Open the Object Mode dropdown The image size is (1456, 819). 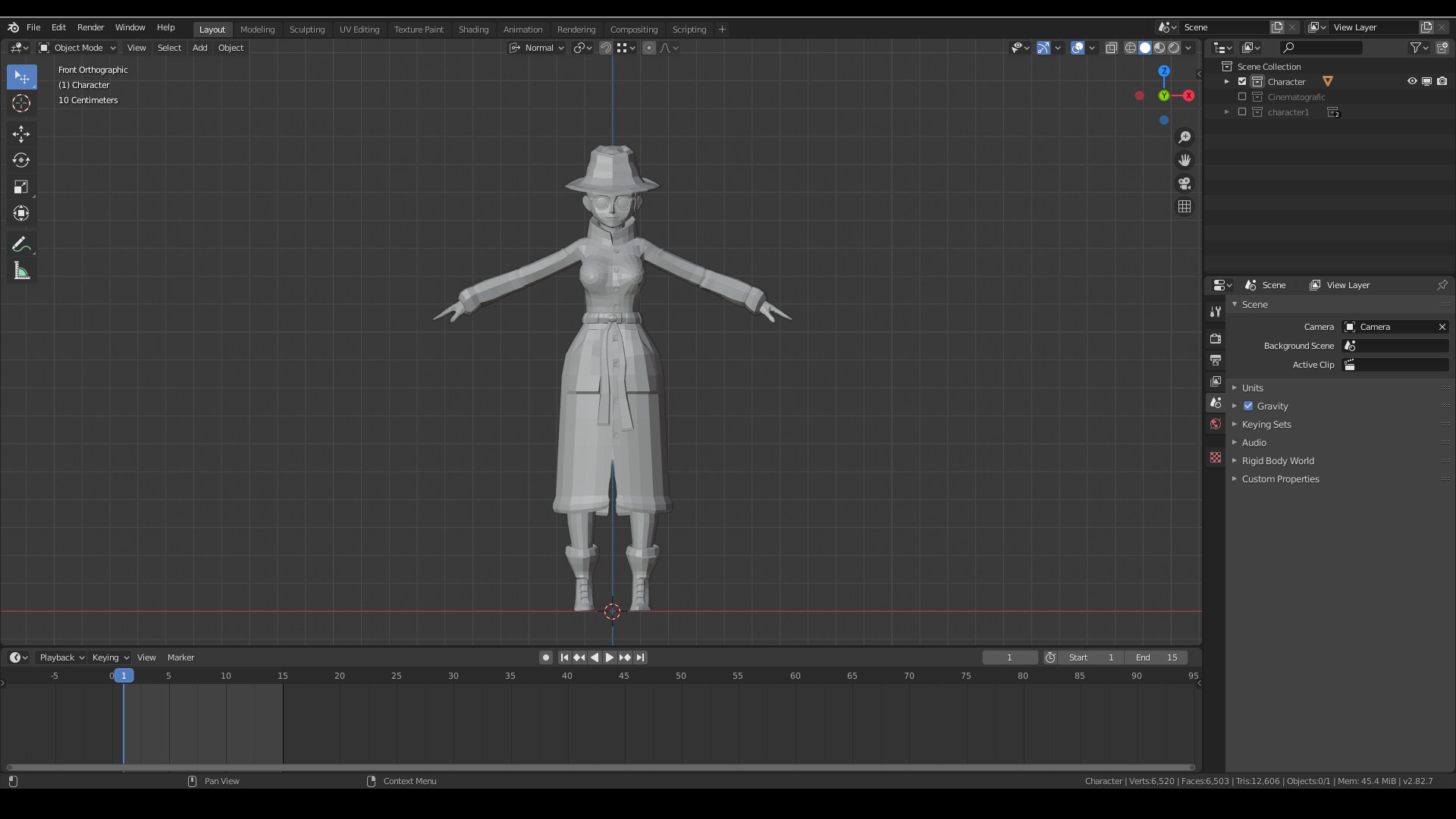(x=77, y=48)
